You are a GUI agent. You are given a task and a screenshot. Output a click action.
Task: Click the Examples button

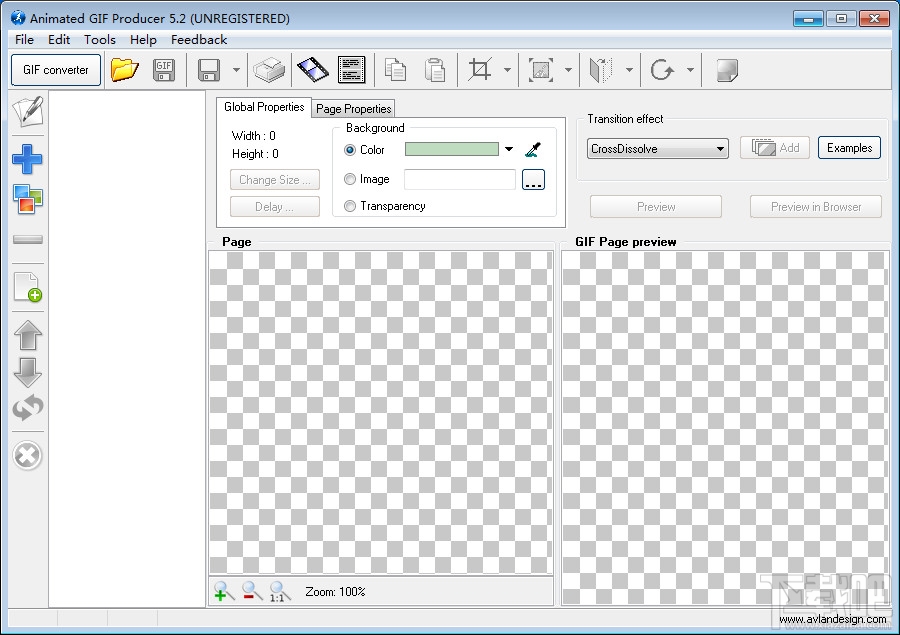[849, 148]
